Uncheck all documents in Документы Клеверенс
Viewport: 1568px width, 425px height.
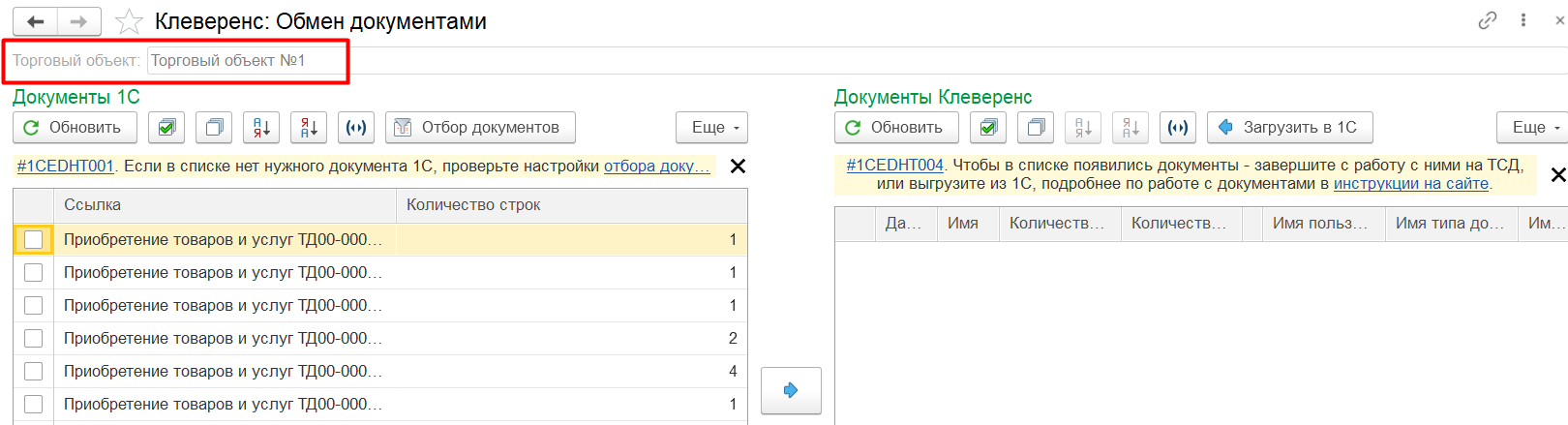1036,128
